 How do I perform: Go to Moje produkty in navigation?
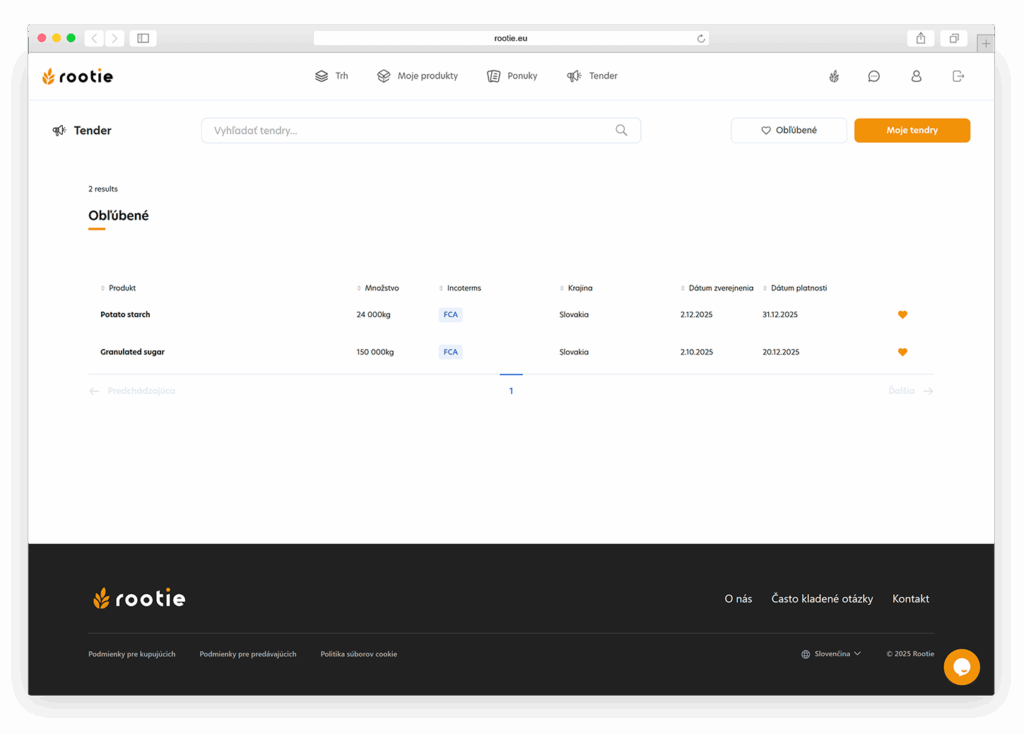coord(417,76)
